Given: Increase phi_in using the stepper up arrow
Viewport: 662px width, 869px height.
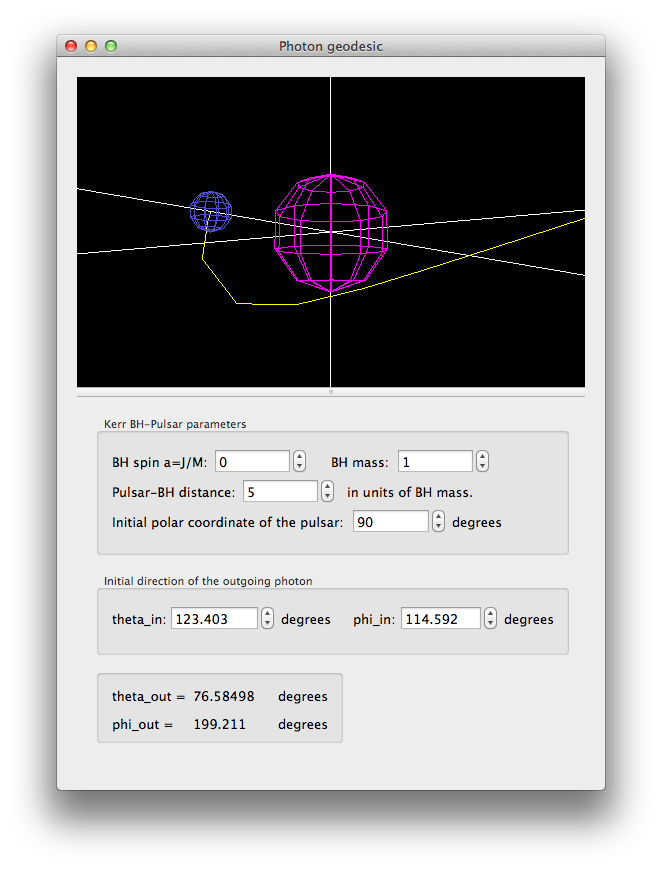Looking at the screenshot, I should [x=490, y=614].
